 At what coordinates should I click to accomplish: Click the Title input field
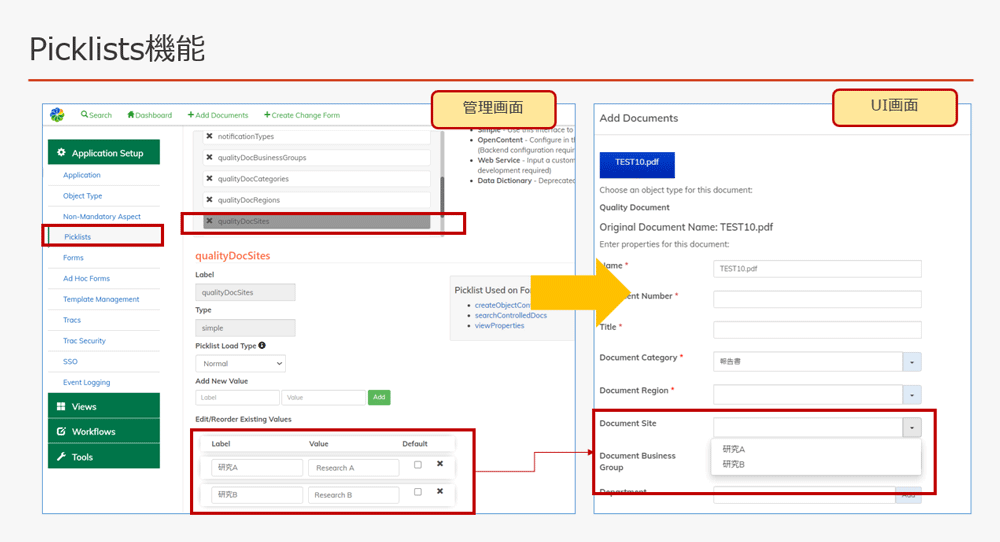(x=817, y=330)
